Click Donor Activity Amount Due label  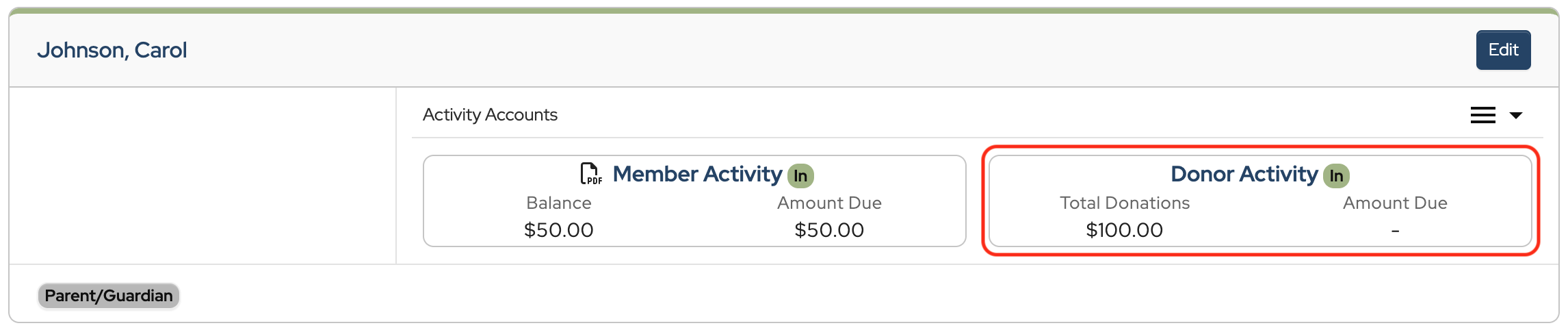pos(1395,203)
